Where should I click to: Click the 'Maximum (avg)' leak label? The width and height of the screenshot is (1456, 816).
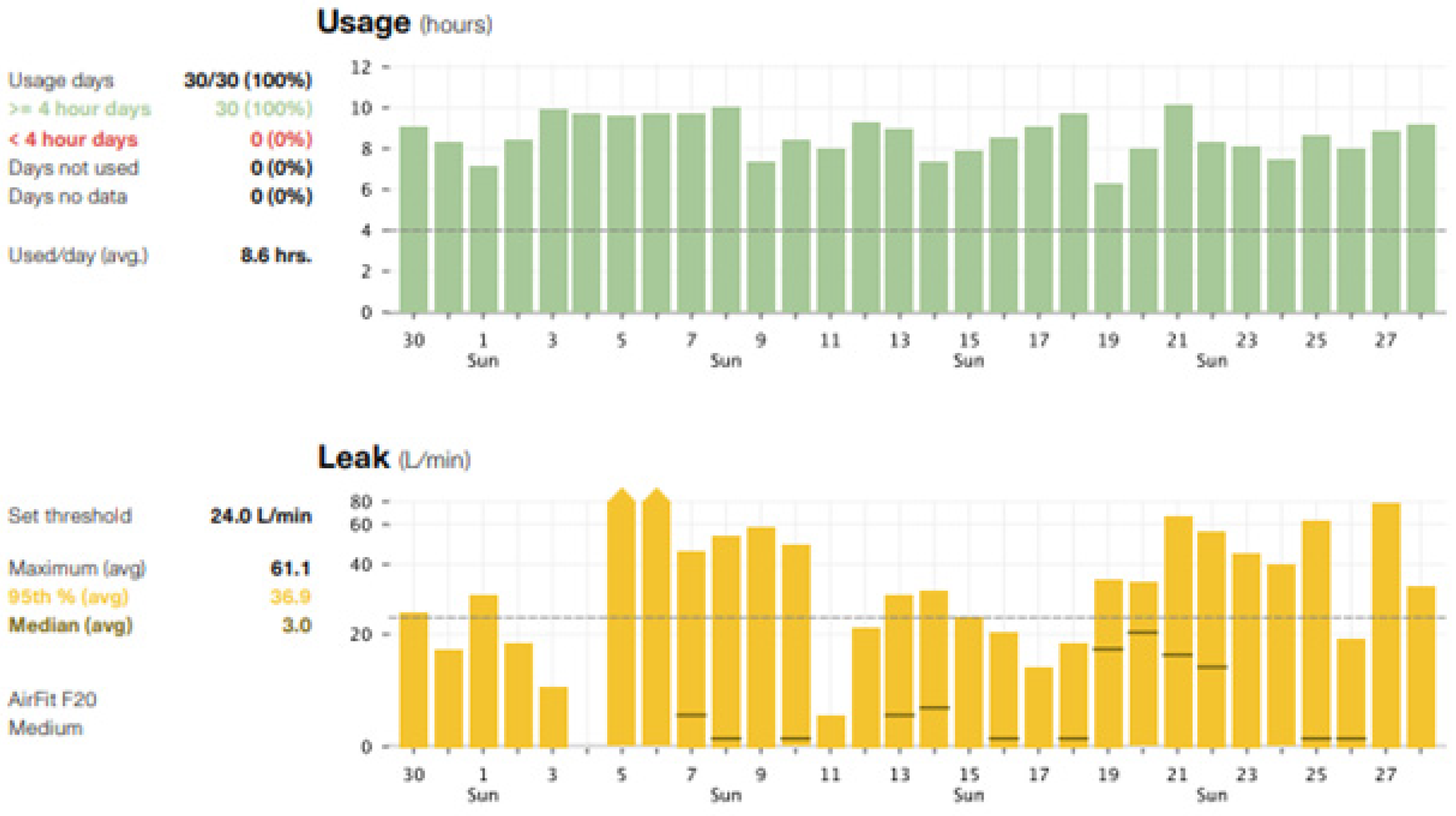coord(77,568)
